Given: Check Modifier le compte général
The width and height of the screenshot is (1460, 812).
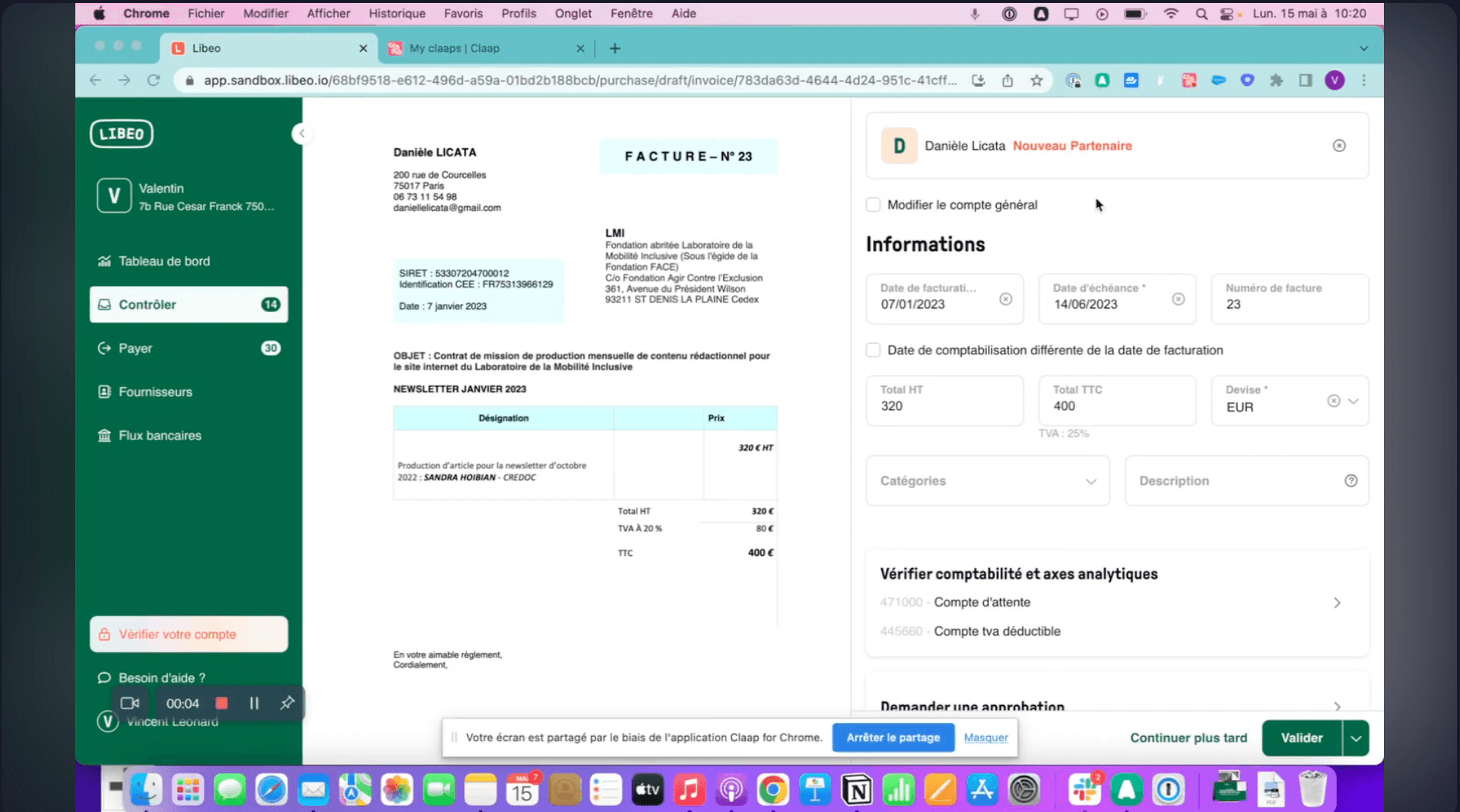Looking at the screenshot, I should [873, 205].
